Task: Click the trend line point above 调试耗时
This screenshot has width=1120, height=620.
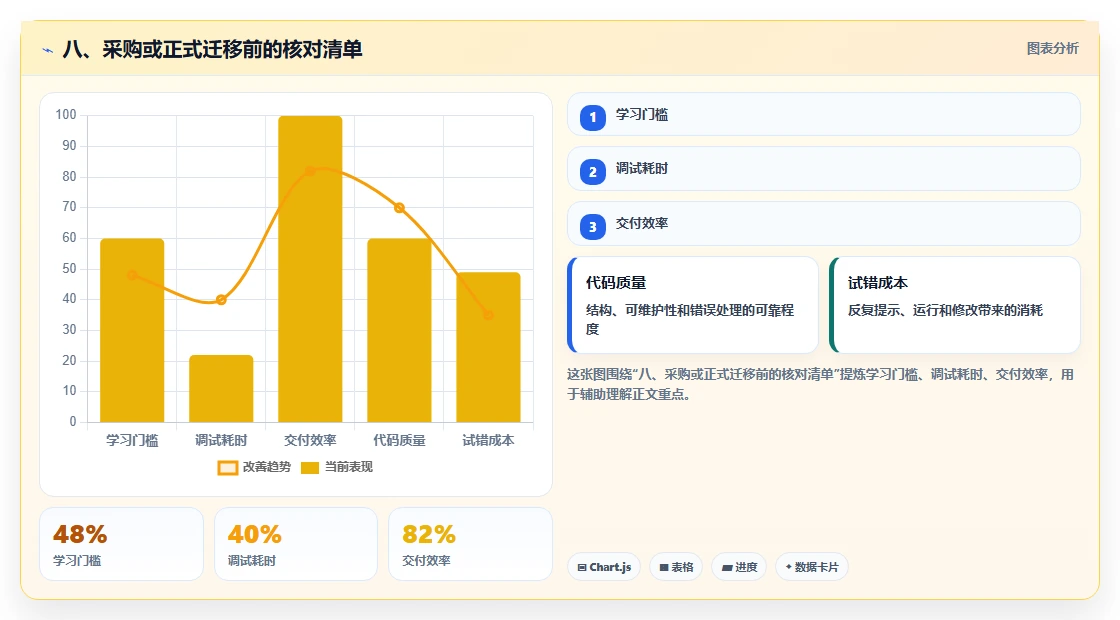Action: click(x=221, y=300)
